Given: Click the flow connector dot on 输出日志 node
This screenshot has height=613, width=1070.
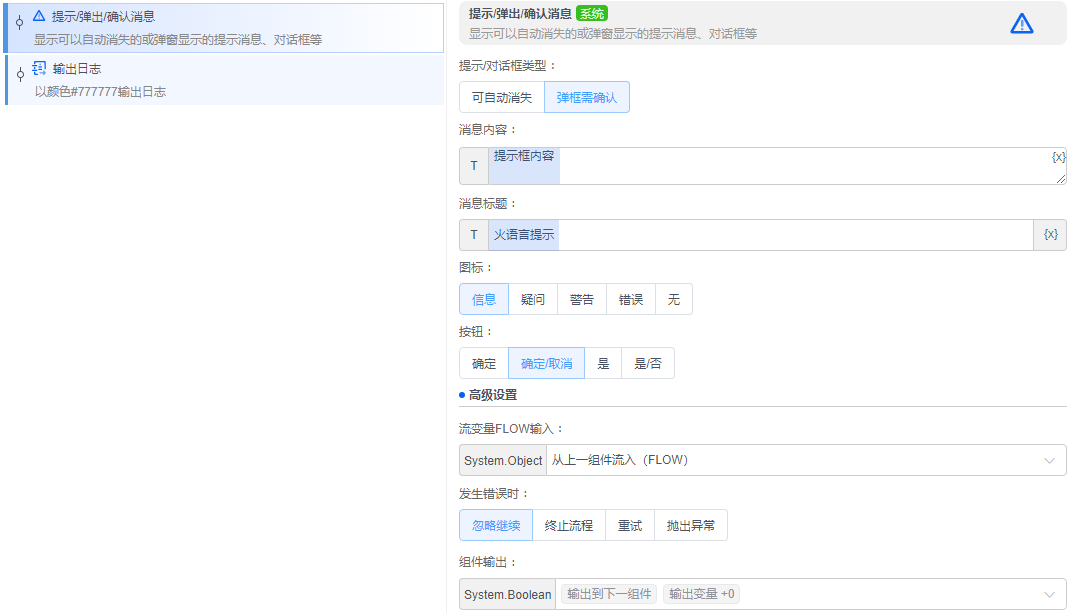Looking at the screenshot, I should pyautogui.click(x=19, y=74).
